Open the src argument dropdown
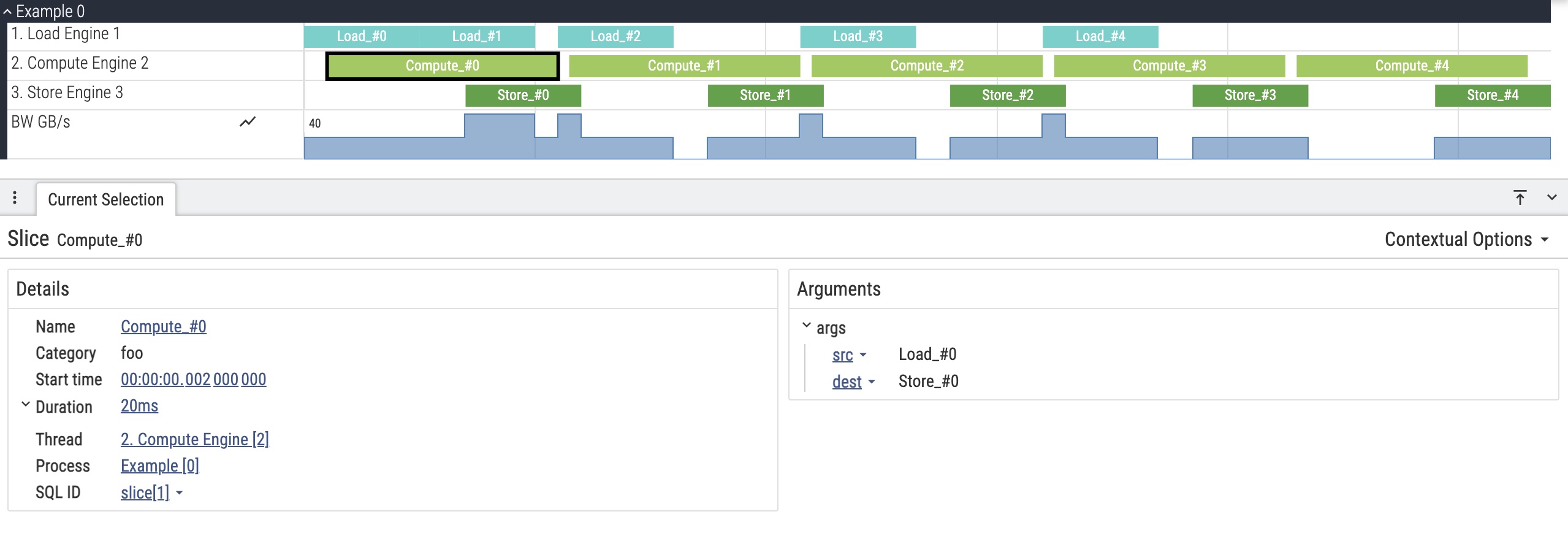 (864, 355)
